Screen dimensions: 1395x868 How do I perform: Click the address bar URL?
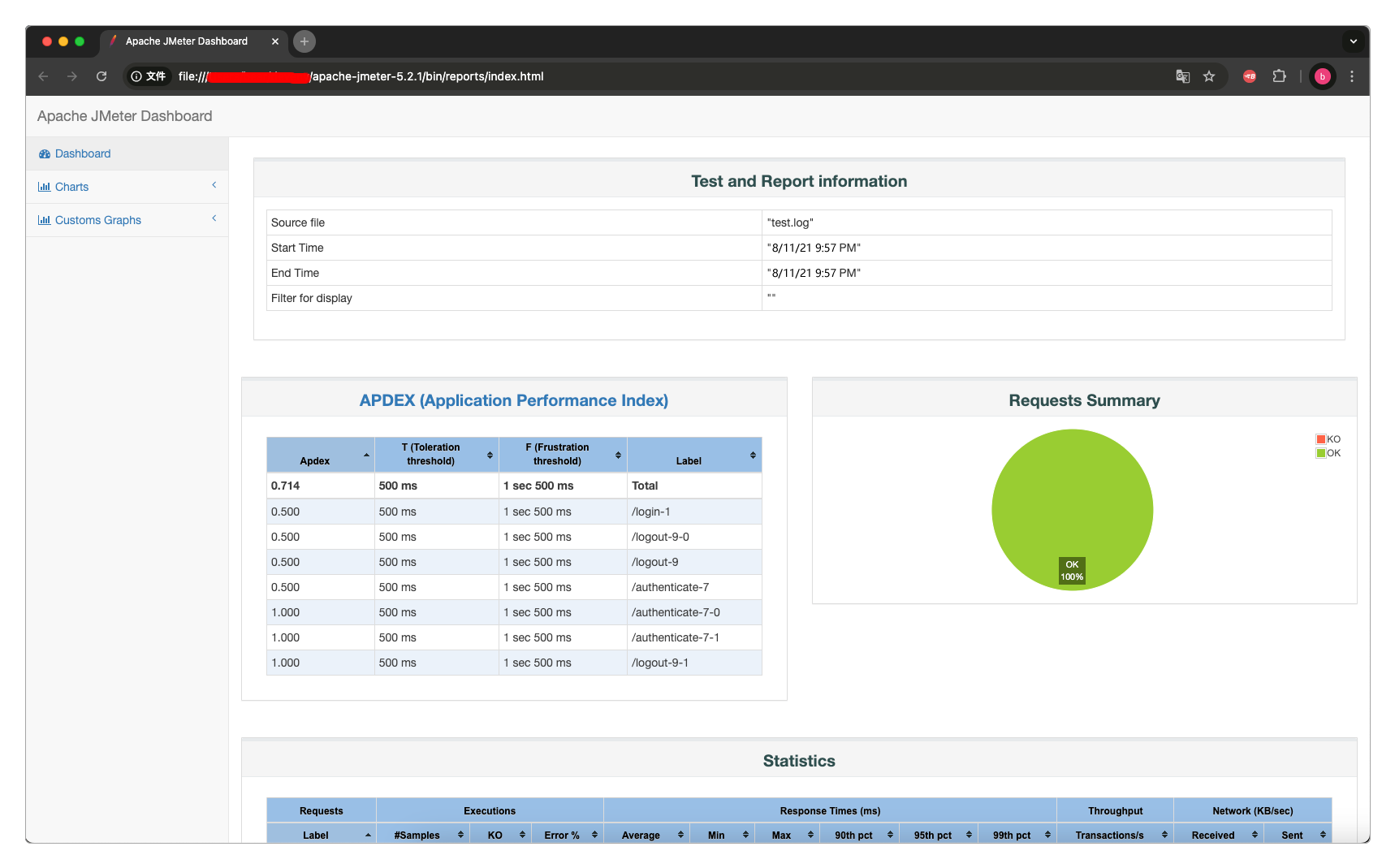tap(361, 76)
